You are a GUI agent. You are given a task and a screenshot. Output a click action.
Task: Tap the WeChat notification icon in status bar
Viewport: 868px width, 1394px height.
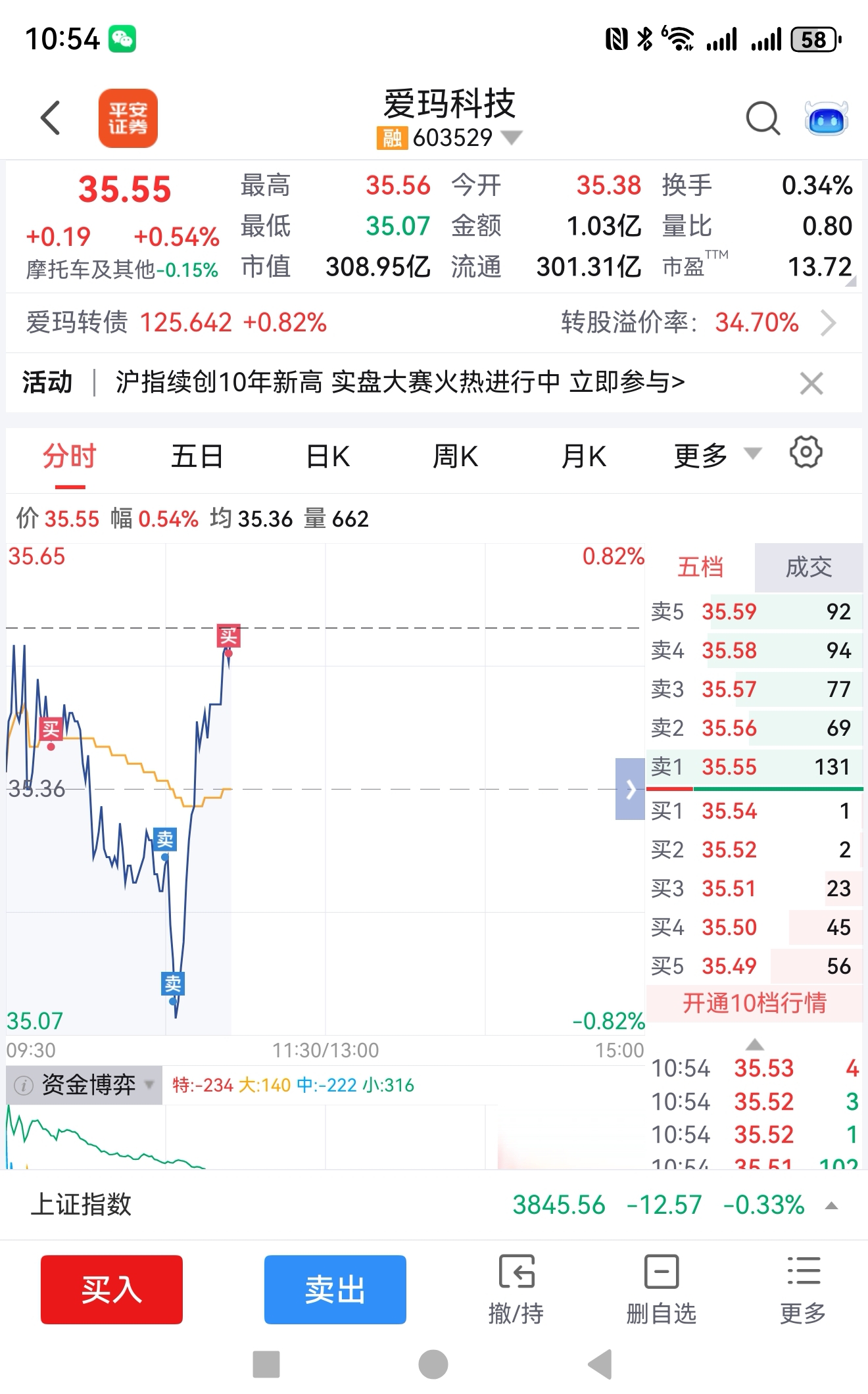pyautogui.click(x=122, y=39)
